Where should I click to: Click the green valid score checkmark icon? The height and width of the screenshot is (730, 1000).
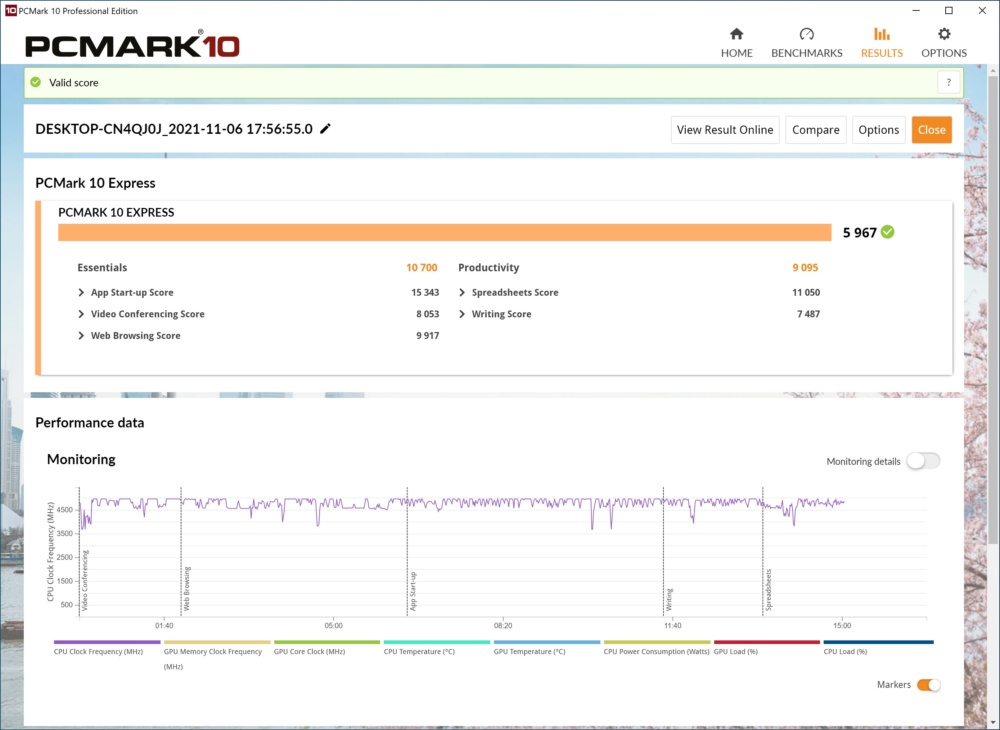[36, 82]
